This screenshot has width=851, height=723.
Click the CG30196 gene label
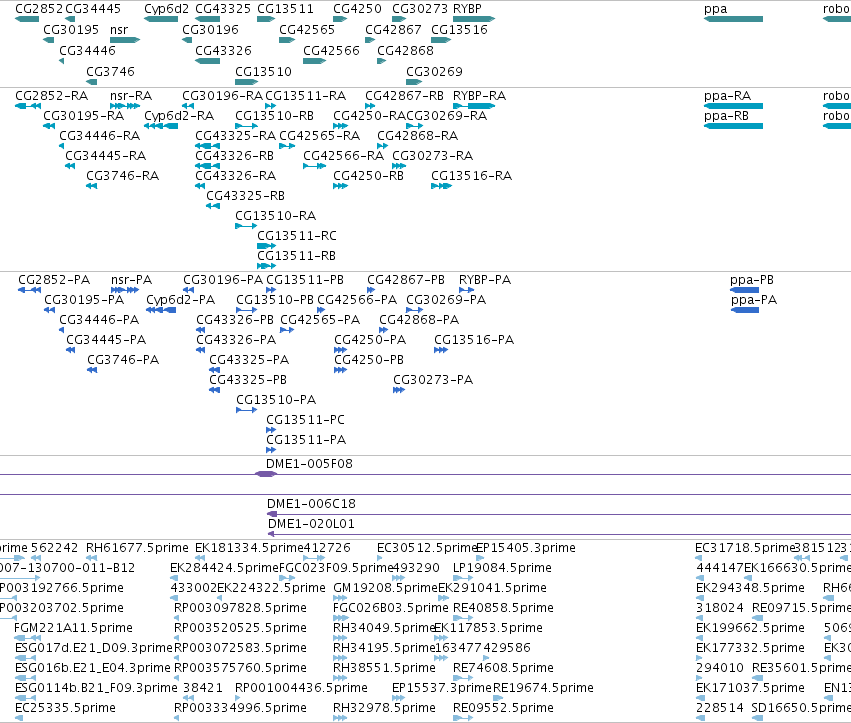click(210, 29)
